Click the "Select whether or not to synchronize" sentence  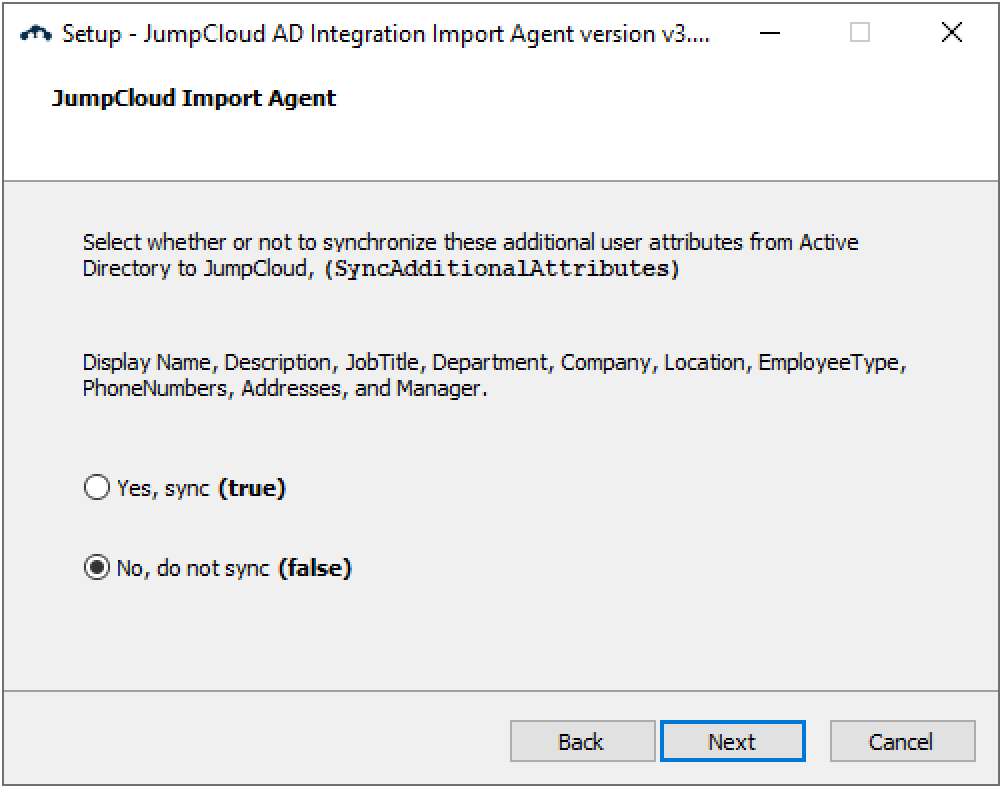pyautogui.click(x=470, y=242)
